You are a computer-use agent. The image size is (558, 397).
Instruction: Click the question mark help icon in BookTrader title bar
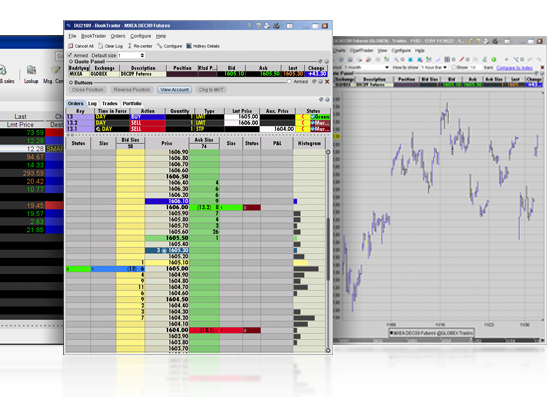[258, 26]
